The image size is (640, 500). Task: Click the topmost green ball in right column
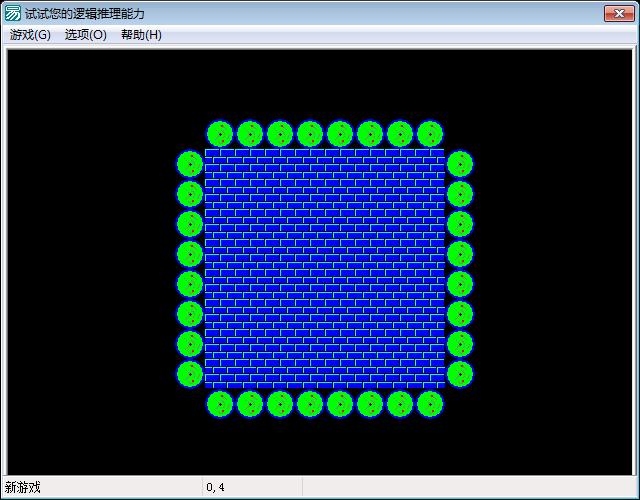[460, 164]
